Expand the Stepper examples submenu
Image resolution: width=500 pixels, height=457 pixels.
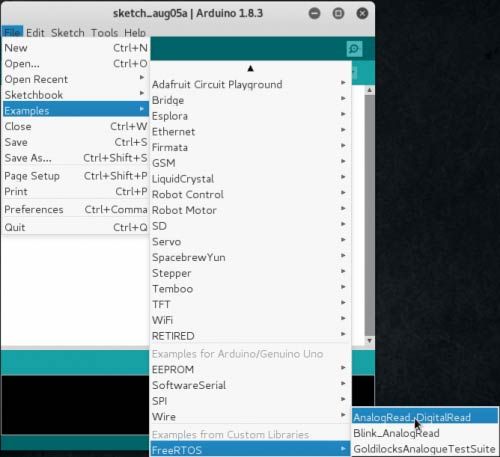[250, 273]
